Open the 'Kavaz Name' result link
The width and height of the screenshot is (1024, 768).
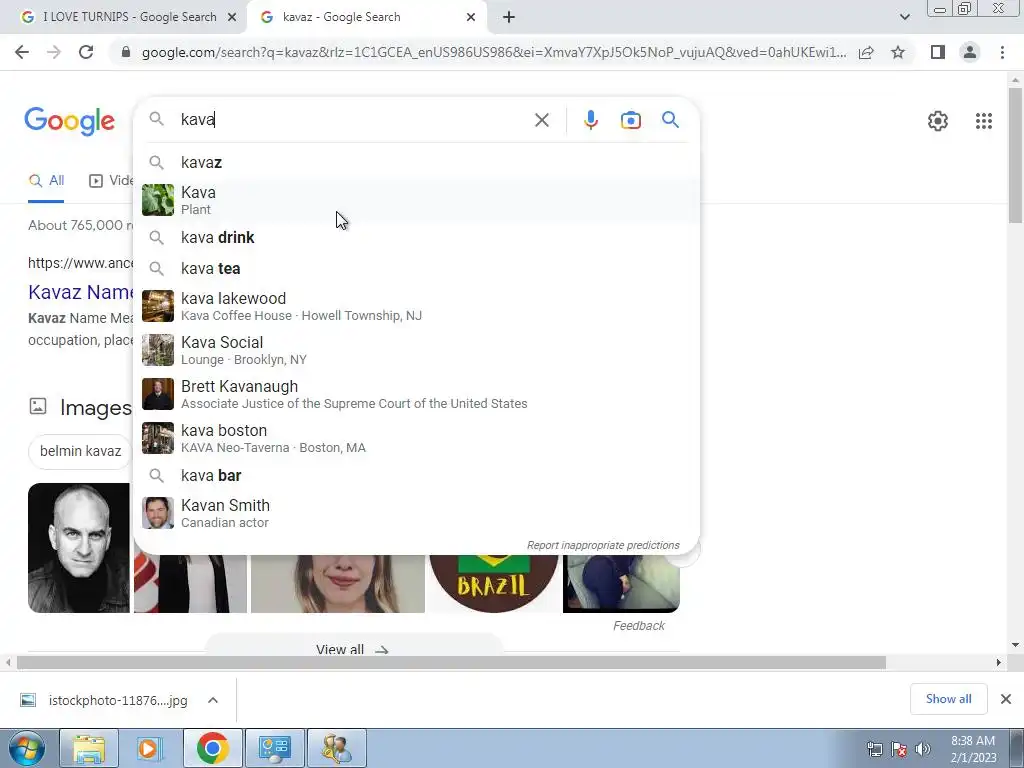pos(80,292)
